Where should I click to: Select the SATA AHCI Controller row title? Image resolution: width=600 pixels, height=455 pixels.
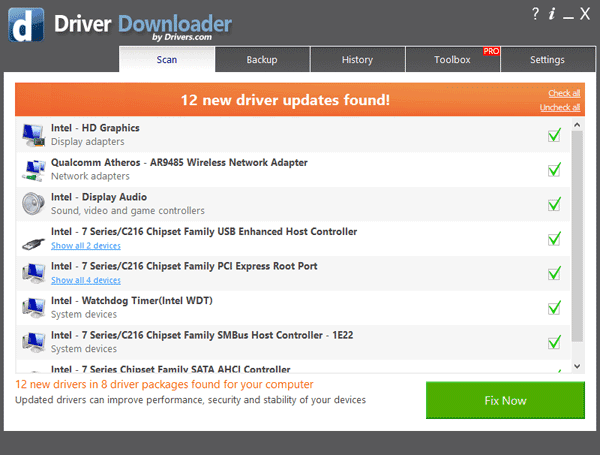tap(171, 369)
